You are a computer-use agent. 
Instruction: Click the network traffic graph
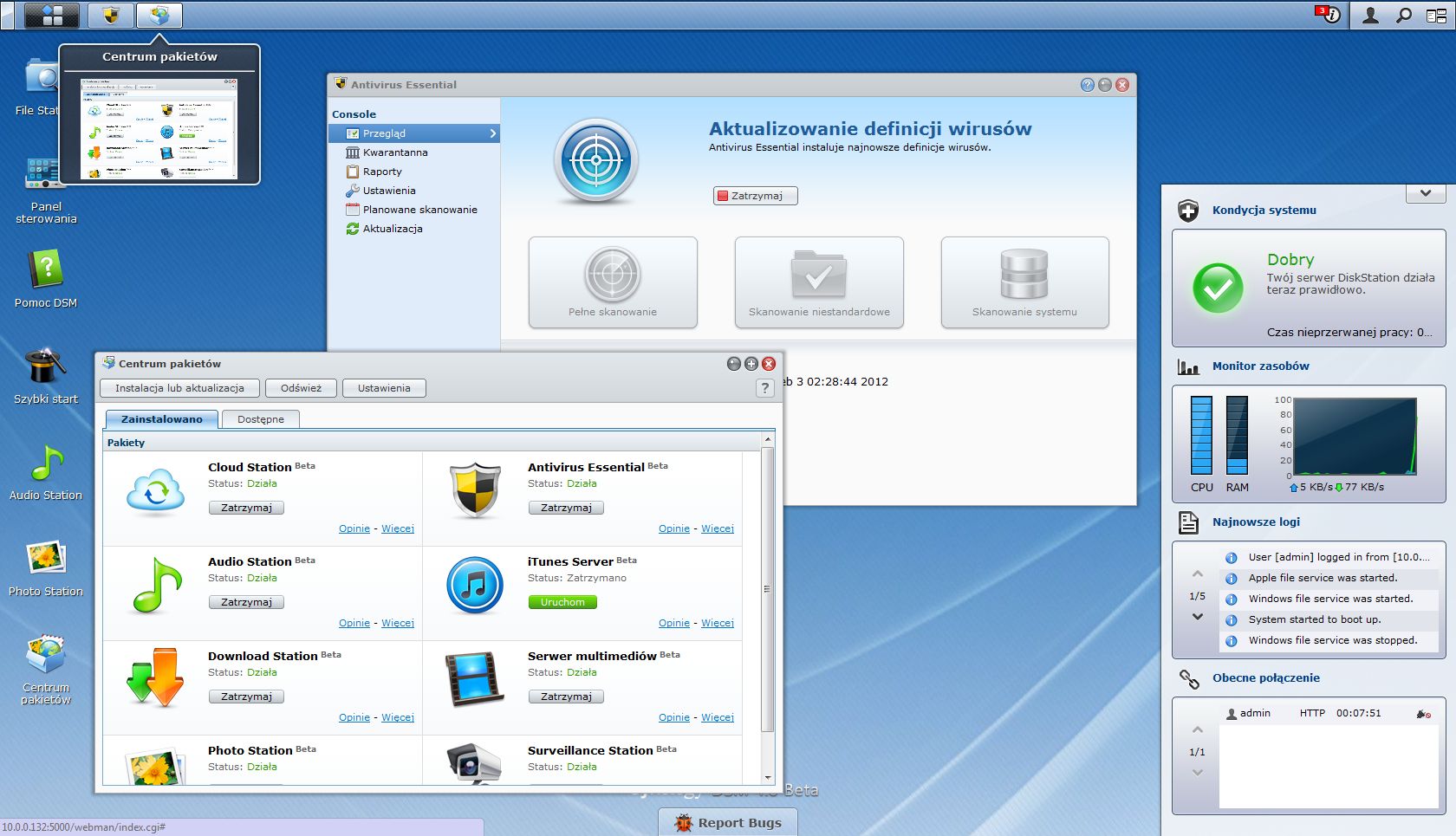pyautogui.click(x=1355, y=437)
